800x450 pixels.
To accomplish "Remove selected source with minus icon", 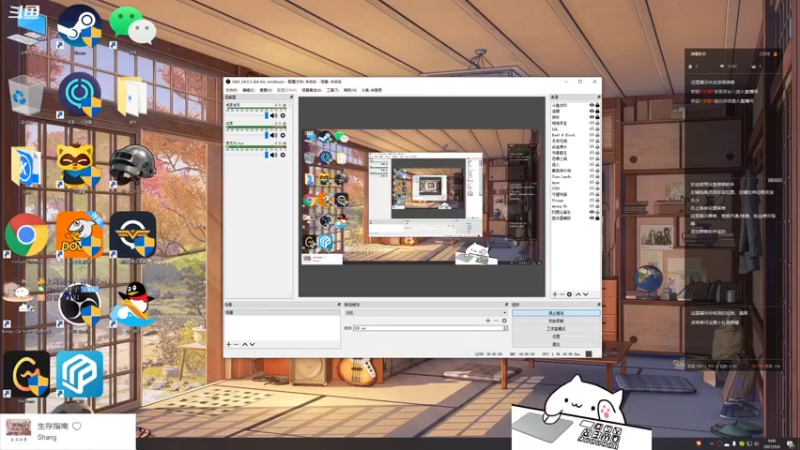I will click(562, 294).
